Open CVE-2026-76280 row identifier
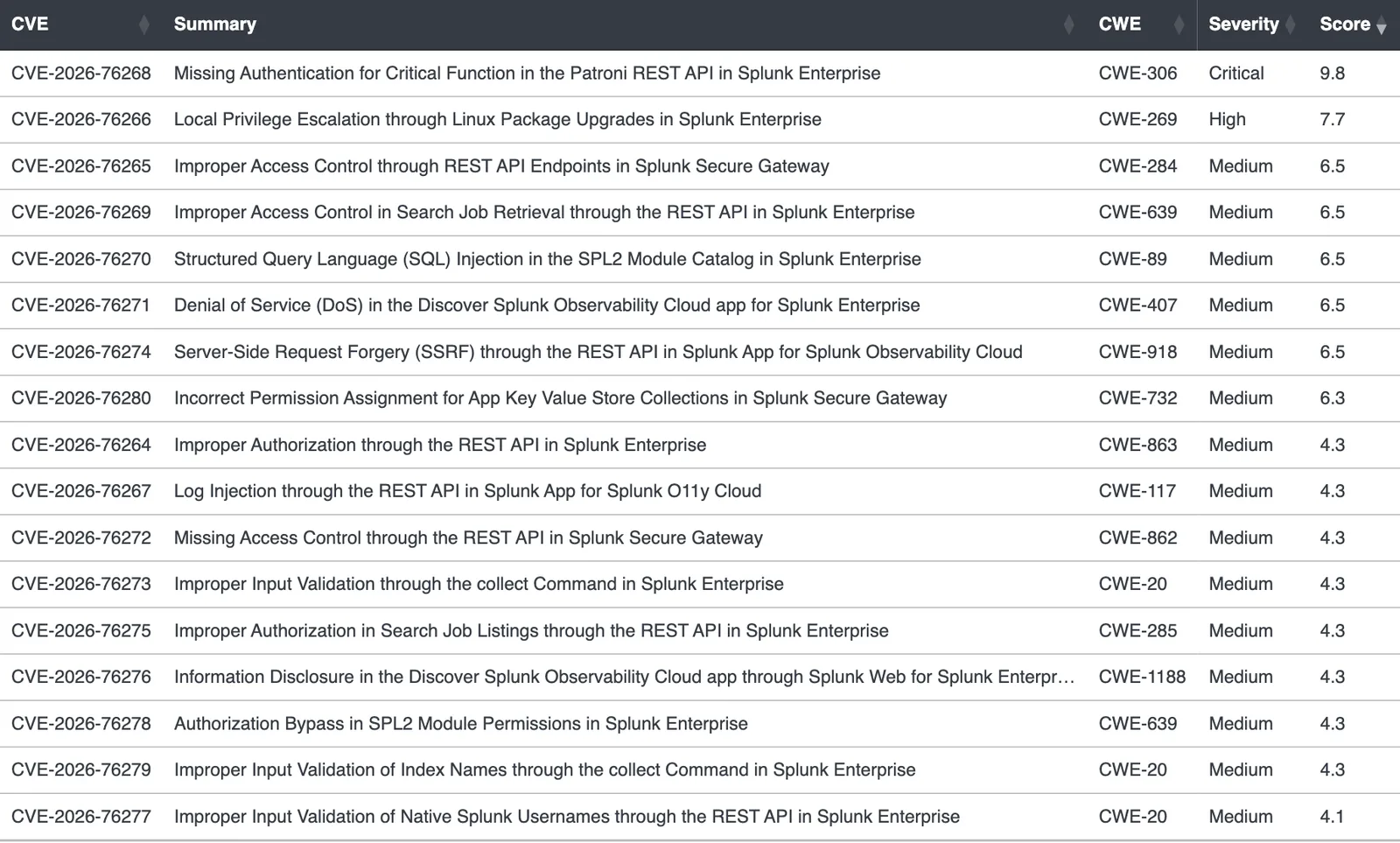The width and height of the screenshot is (1400, 843). tap(81, 398)
